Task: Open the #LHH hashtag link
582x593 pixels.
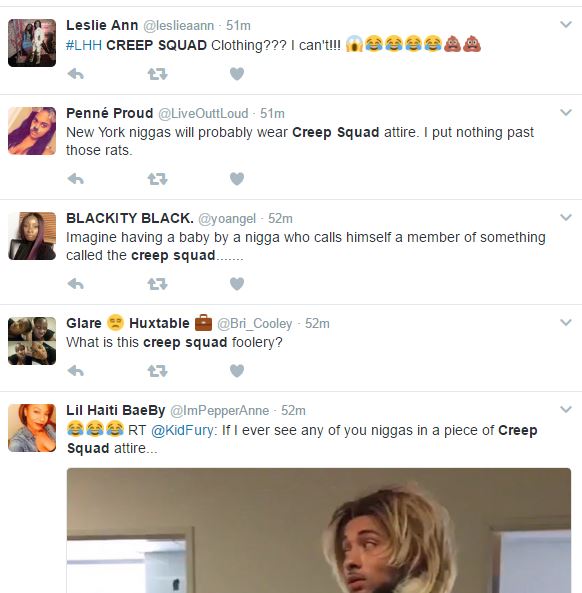Action: (84, 45)
